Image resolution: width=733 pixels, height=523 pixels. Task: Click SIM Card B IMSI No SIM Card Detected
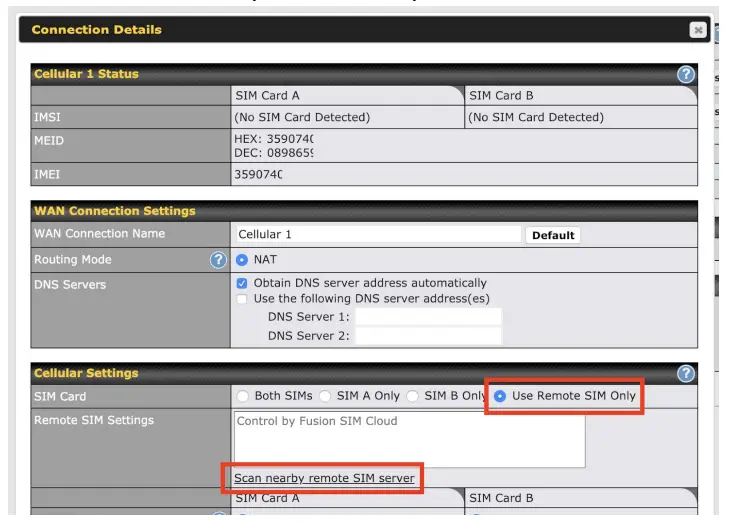536,117
